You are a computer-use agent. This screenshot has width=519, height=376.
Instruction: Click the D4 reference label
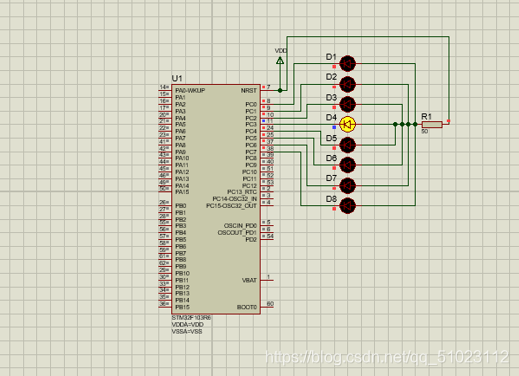click(331, 117)
